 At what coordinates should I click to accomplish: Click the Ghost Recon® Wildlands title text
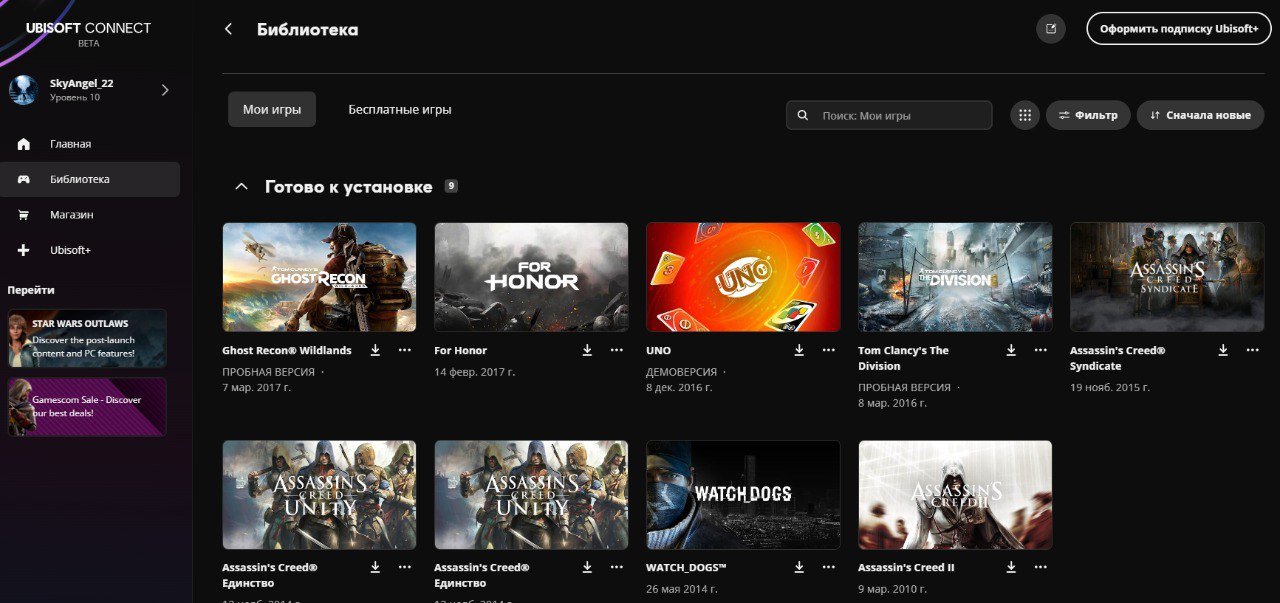pyautogui.click(x=287, y=351)
